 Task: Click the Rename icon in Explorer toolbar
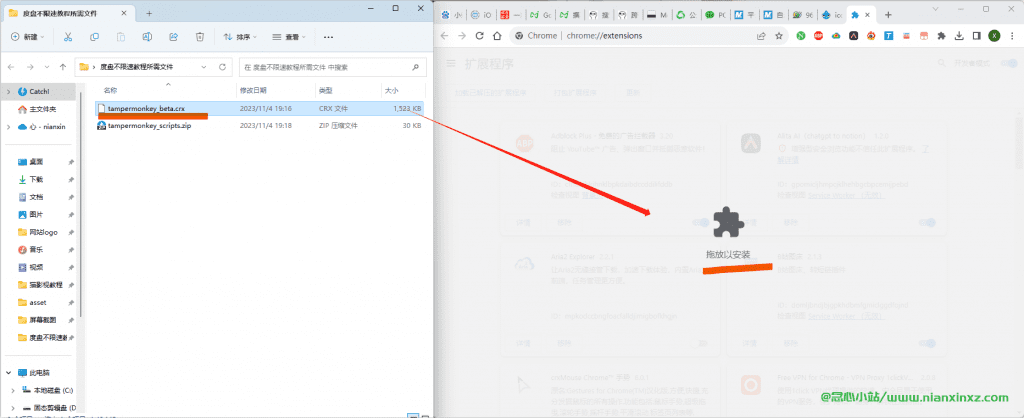pos(148,37)
